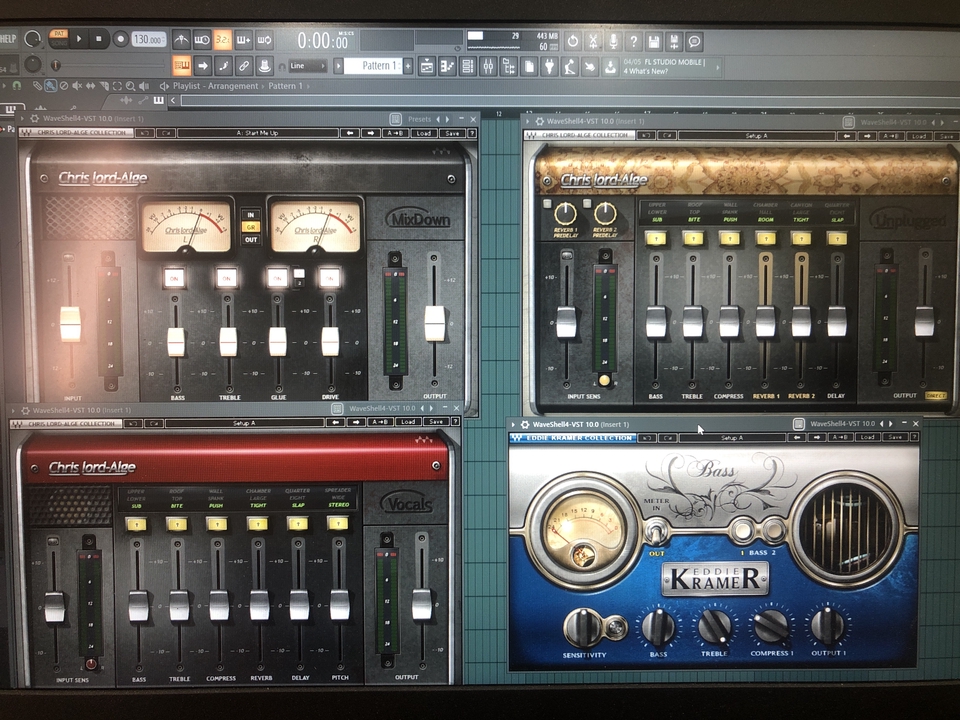Click the tempo field showing 130.000
The image size is (960, 720).
click(148, 39)
